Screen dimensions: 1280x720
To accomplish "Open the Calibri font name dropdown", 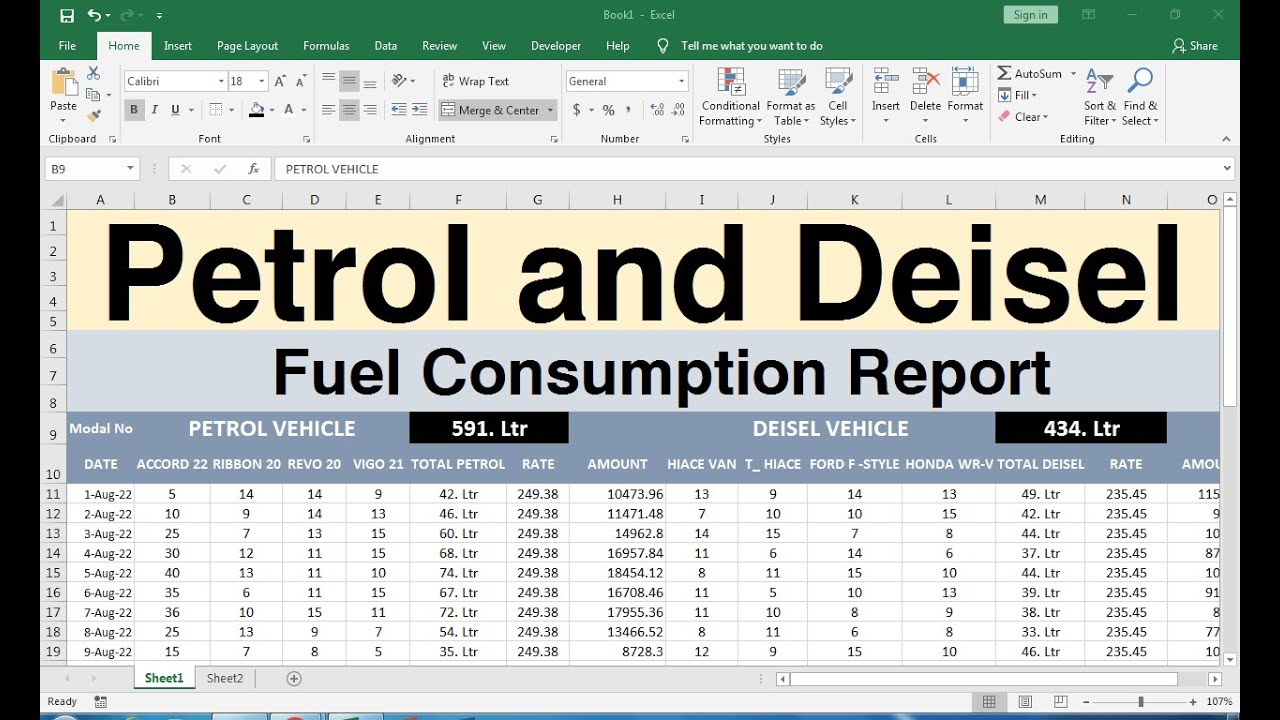I will click(221, 81).
